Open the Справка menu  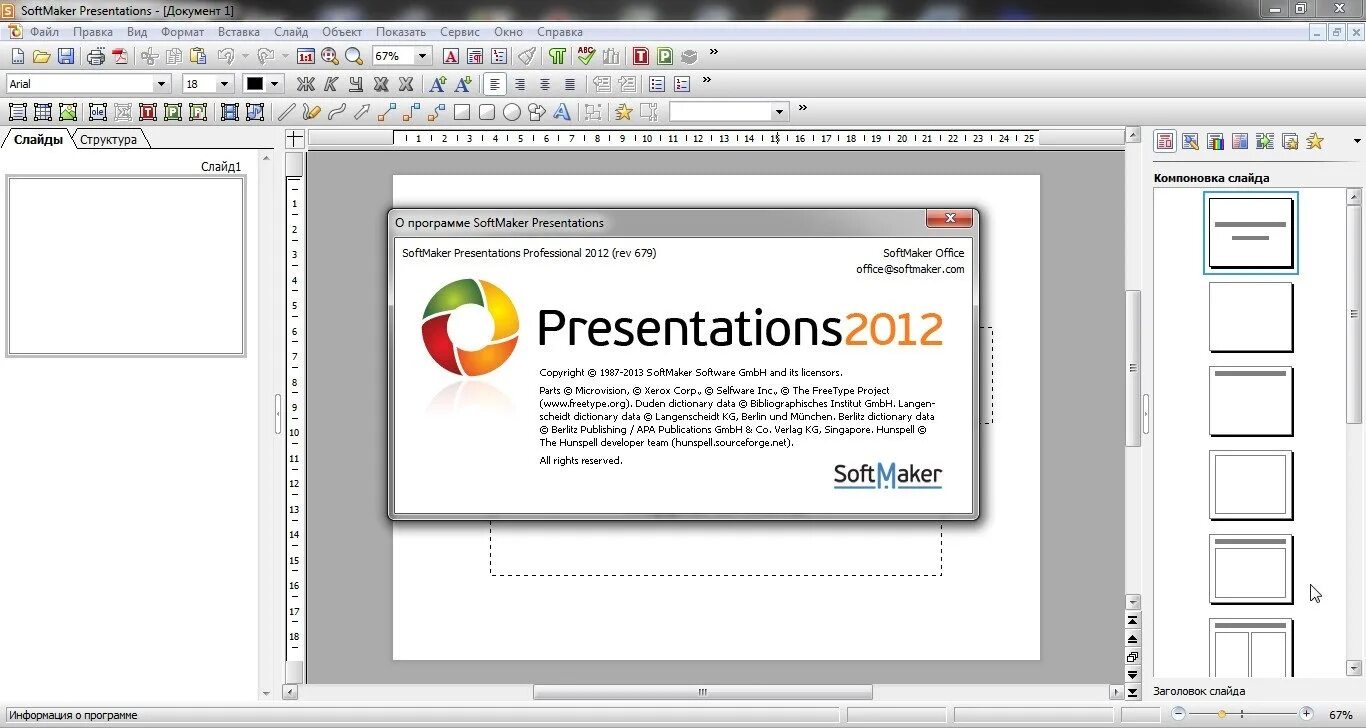coord(560,32)
